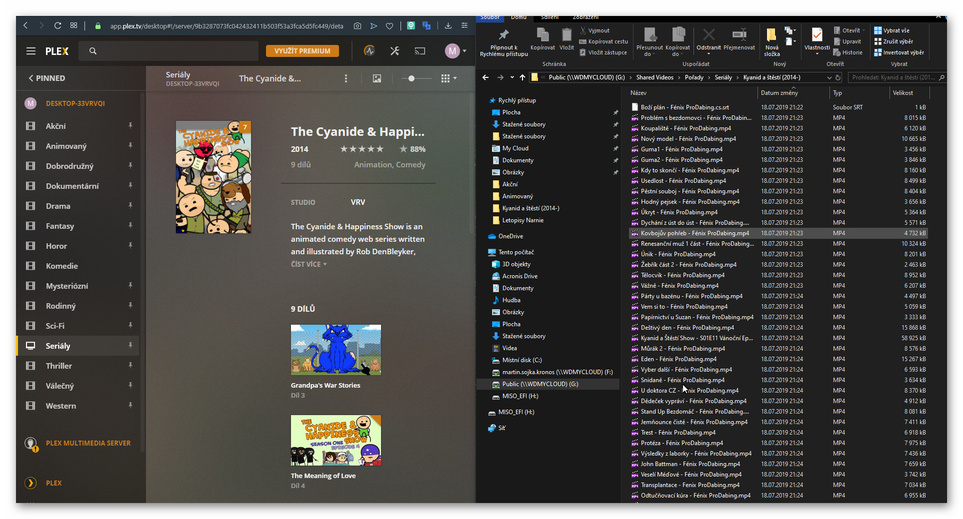Open Explorer address bar history dropdown
This screenshot has width=963, height=519.
(829, 77)
